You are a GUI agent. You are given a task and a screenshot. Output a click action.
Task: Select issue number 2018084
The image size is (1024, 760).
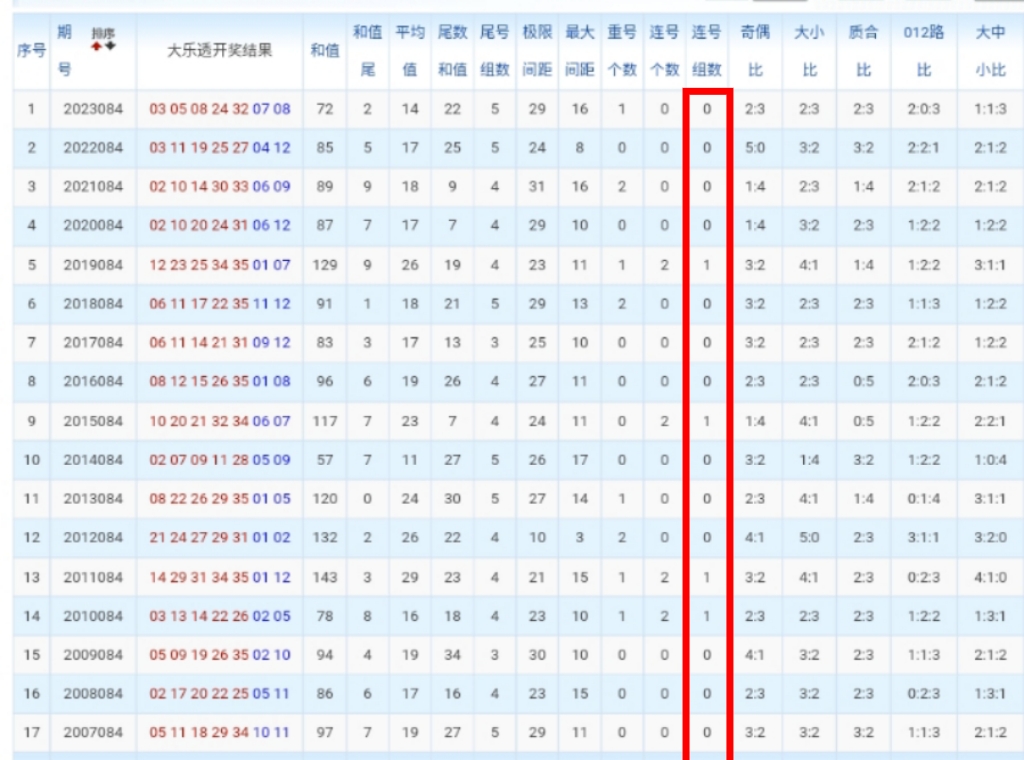coord(93,304)
